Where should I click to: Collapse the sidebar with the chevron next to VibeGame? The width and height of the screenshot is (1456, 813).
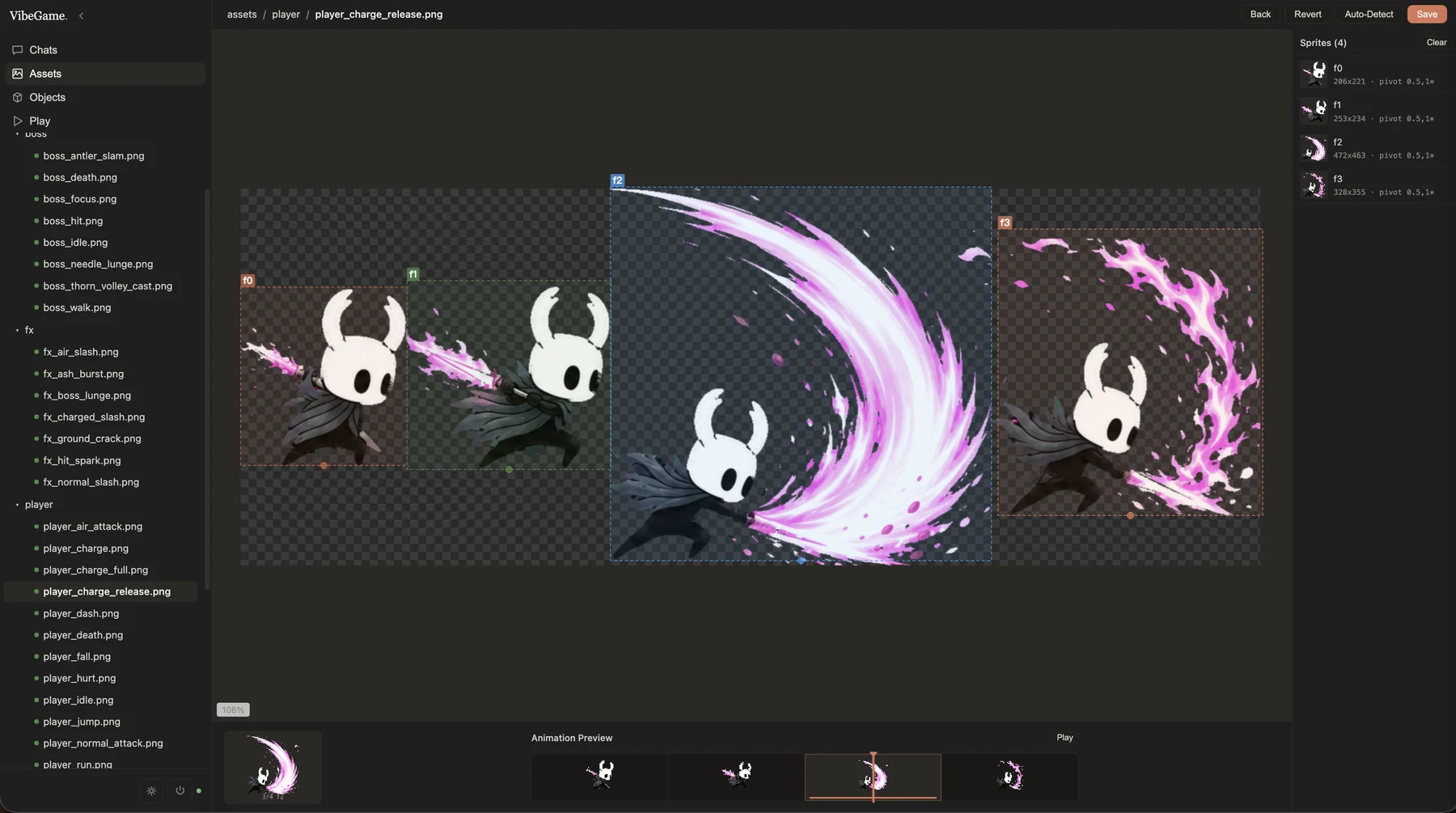[81, 15]
